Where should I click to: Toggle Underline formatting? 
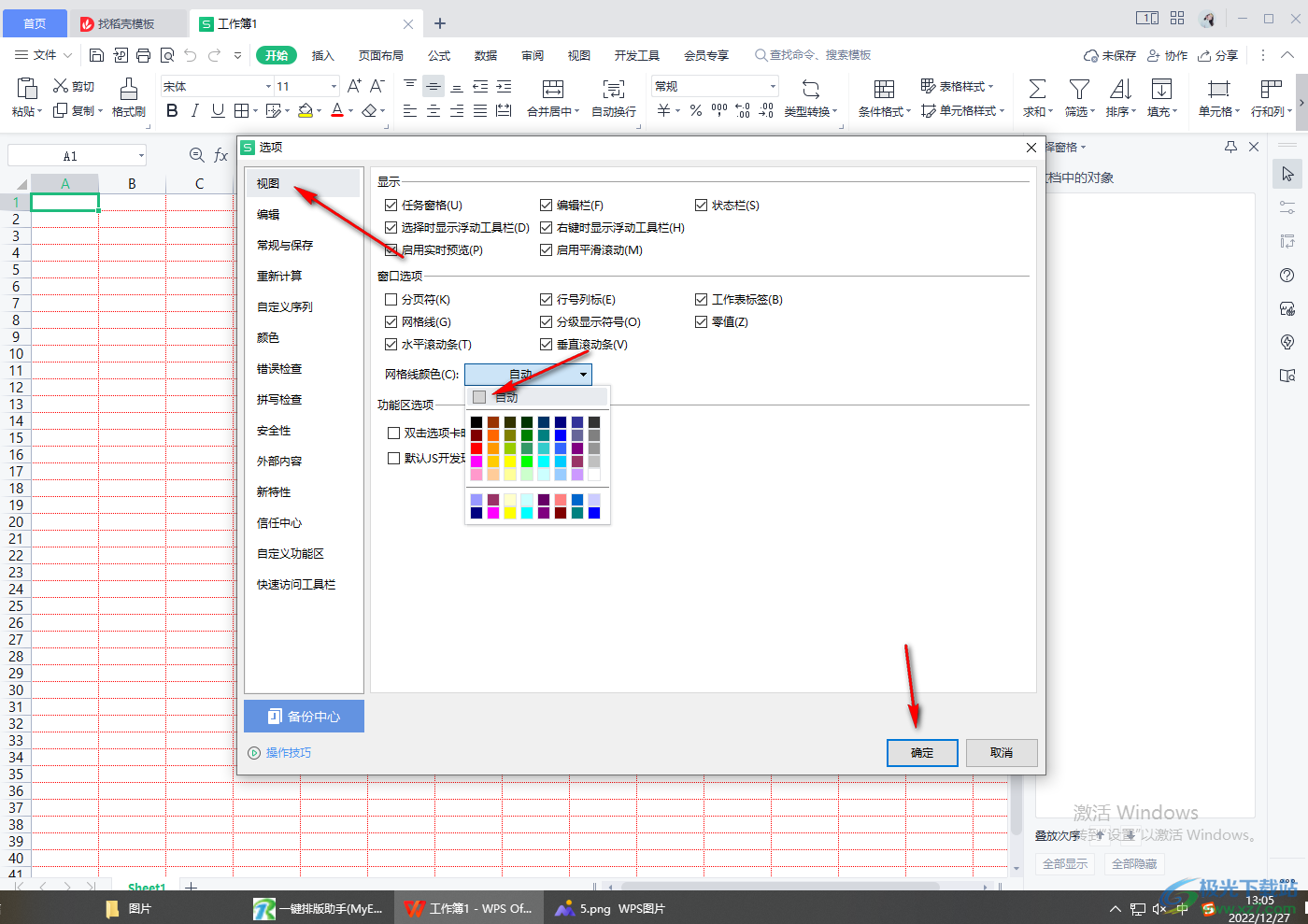[x=218, y=110]
